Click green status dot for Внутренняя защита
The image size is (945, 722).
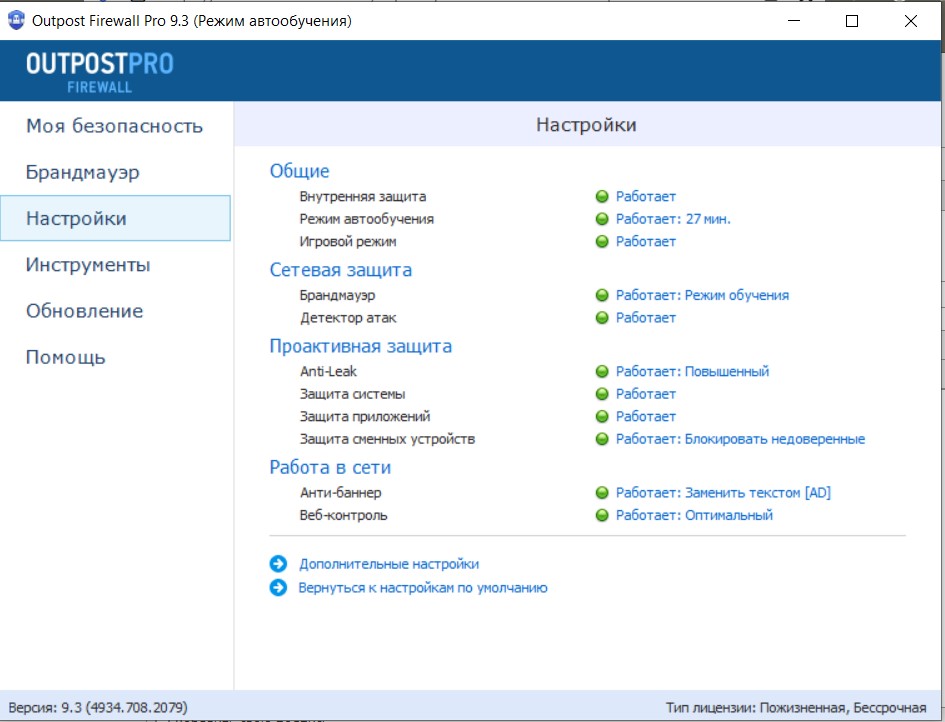point(601,196)
